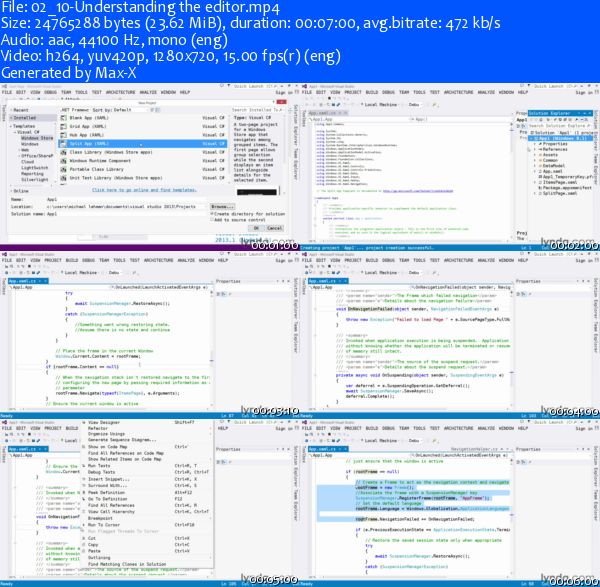Switch to NavigationHelper.cs tab in 00:06:00 frame
Screen dimensions: 600x587
point(474,449)
